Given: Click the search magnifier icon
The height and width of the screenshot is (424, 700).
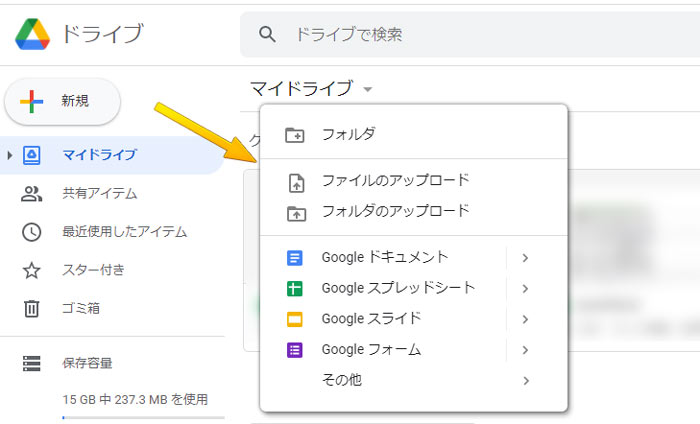Looking at the screenshot, I should tap(267, 34).
